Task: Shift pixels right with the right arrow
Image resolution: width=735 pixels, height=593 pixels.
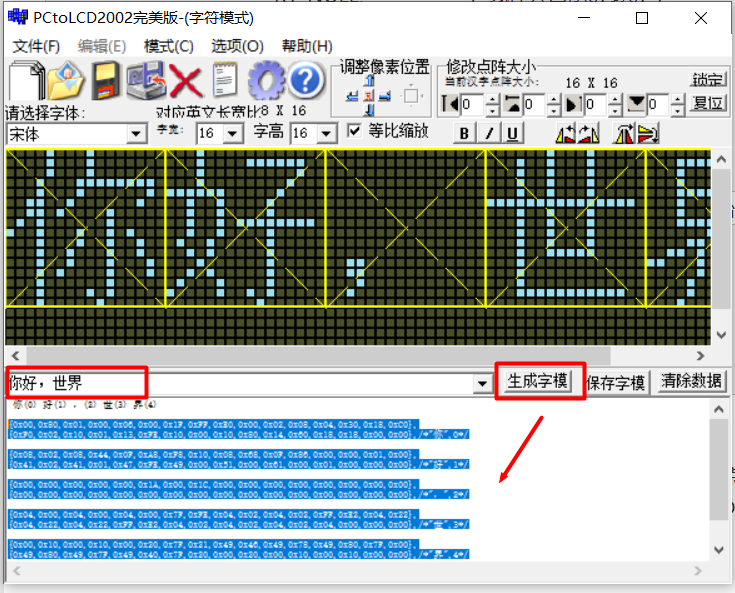Action: point(385,97)
